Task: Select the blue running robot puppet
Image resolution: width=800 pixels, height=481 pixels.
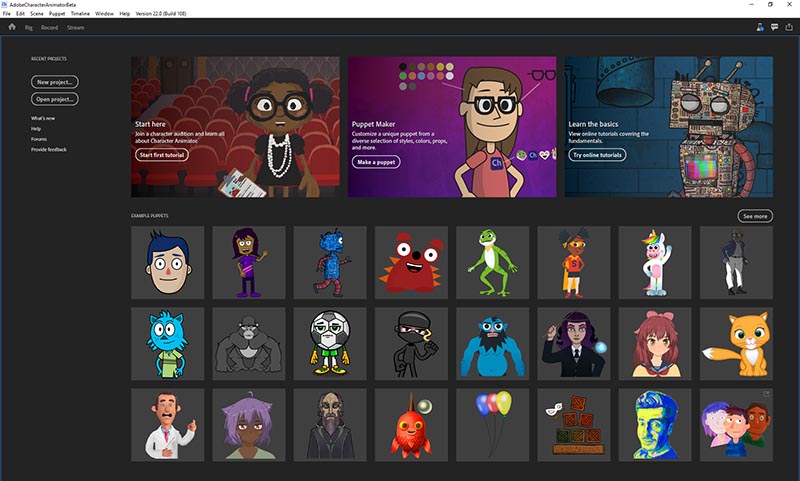Action: (330, 263)
